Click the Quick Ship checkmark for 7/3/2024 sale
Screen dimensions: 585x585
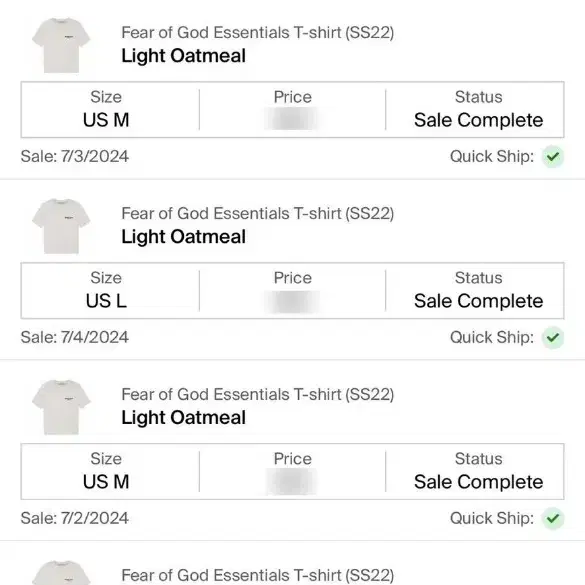(x=553, y=157)
